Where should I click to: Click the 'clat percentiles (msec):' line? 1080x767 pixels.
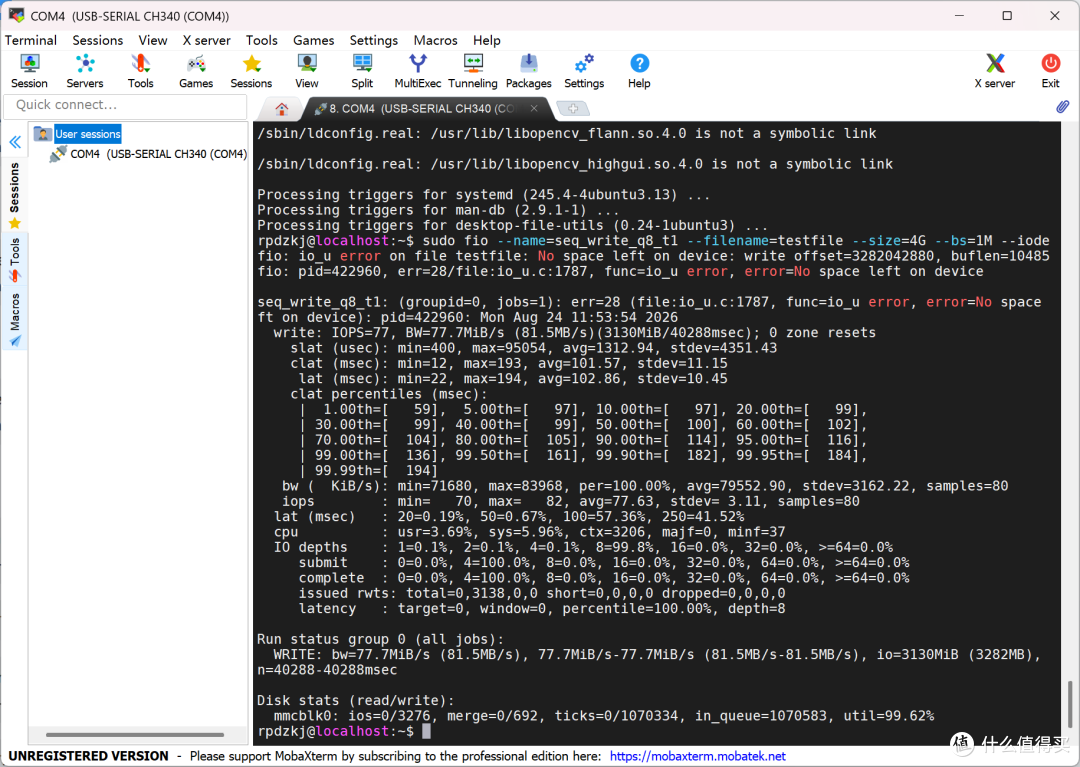tap(388, 394)
